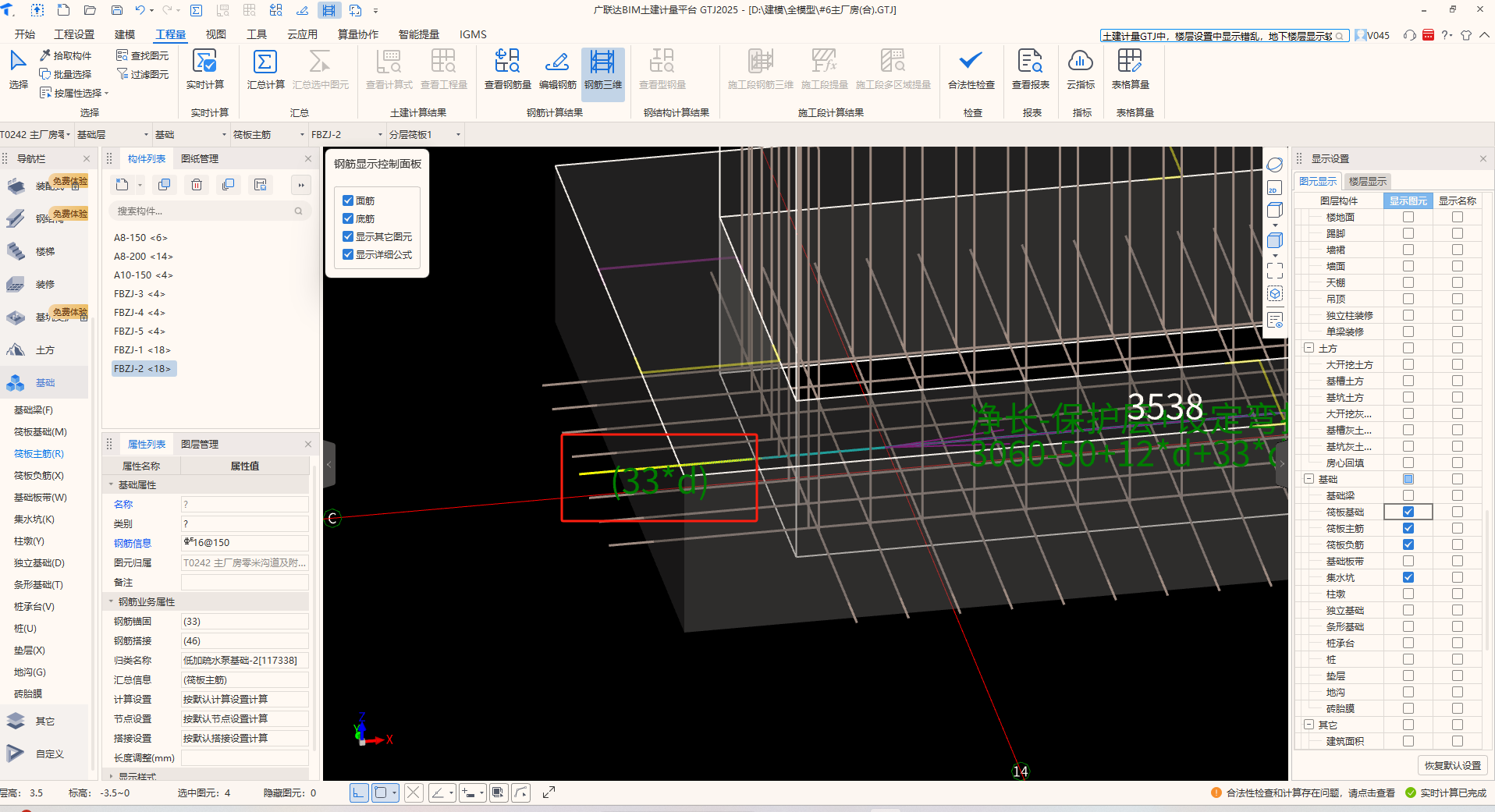Image resolution: width=1495 pixels, height=812 pixels.
Task: Click the 合法性检查 warning message in status bar
Action: (x=1310, y=792)
